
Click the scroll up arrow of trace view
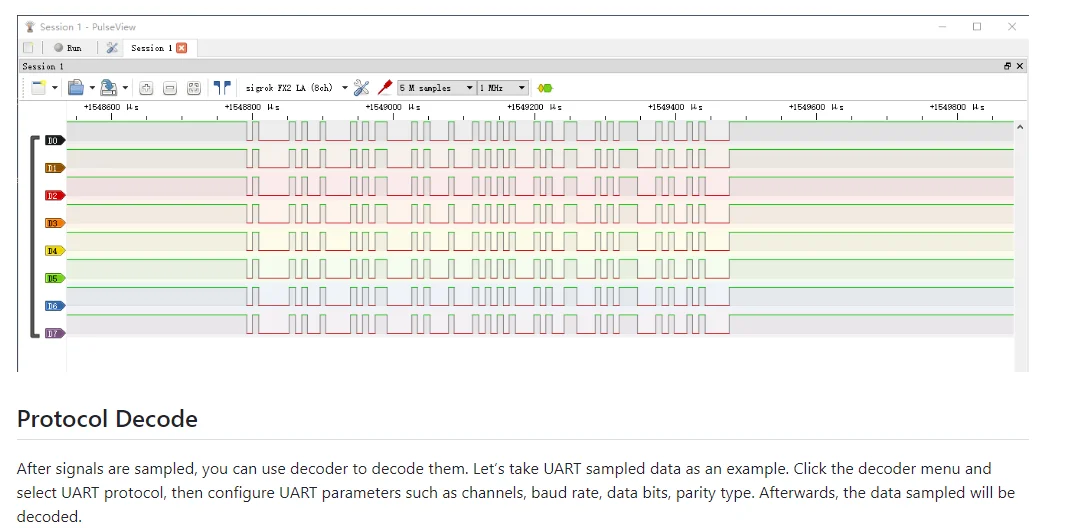coord(1020,127)
